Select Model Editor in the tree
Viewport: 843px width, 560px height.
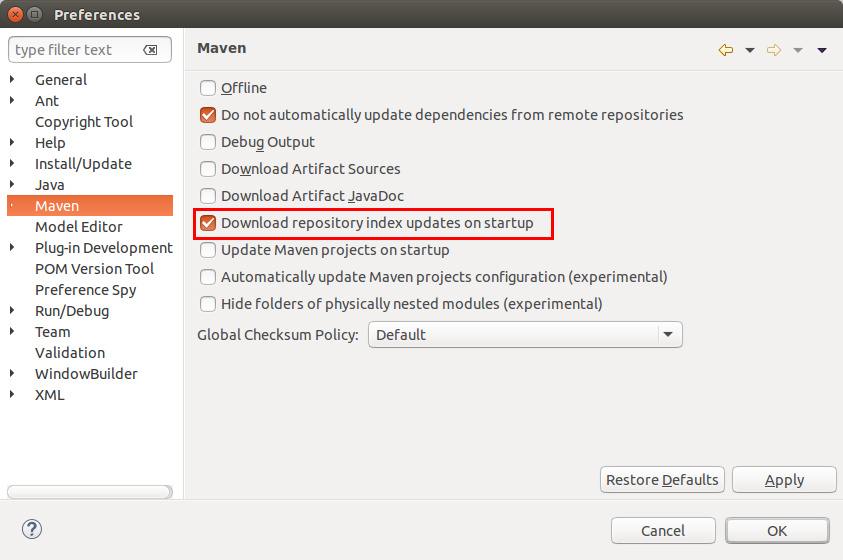78,227
